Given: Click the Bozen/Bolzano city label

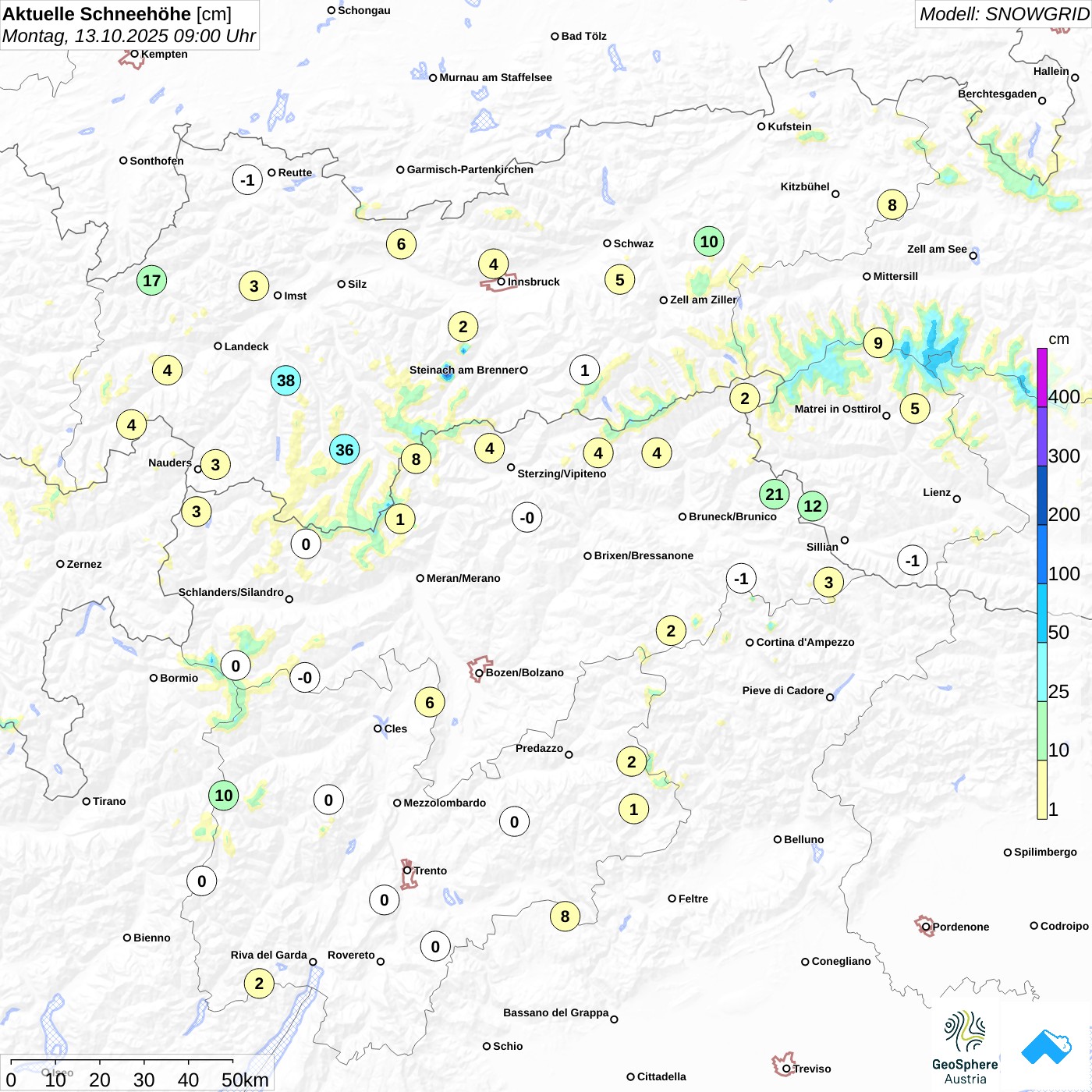Looking at the screenshot, I should (525, 672).
